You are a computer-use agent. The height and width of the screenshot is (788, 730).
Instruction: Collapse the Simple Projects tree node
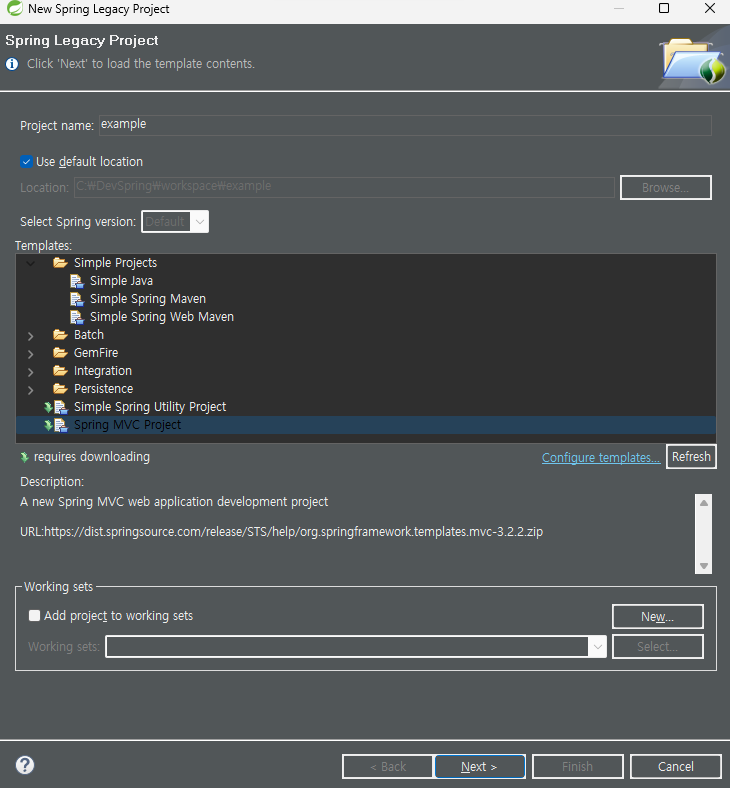point(31,263)
